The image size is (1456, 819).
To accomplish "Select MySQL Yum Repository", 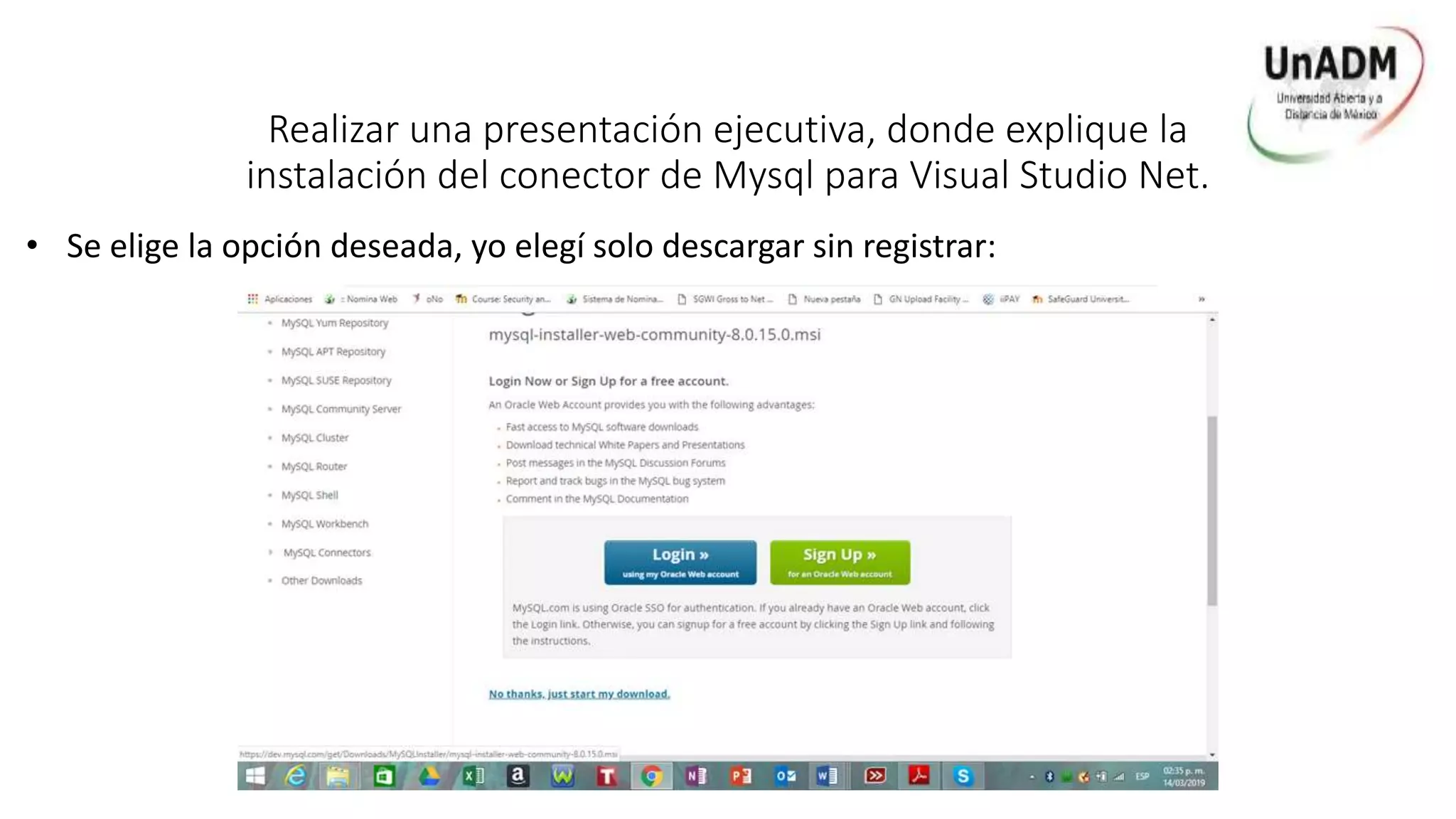I will 335,323.
